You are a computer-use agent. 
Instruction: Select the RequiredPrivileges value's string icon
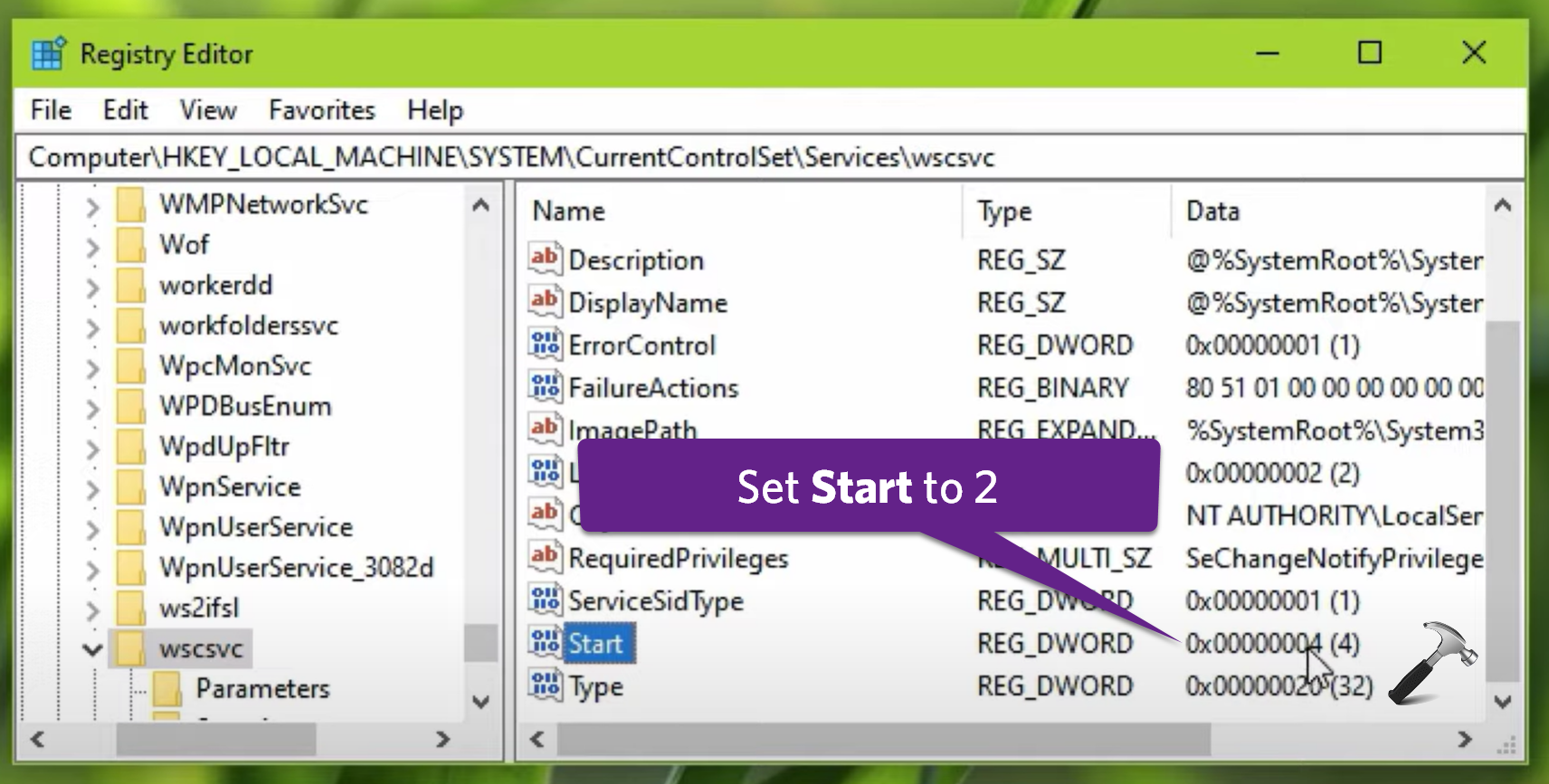click(x=545, y=557)
